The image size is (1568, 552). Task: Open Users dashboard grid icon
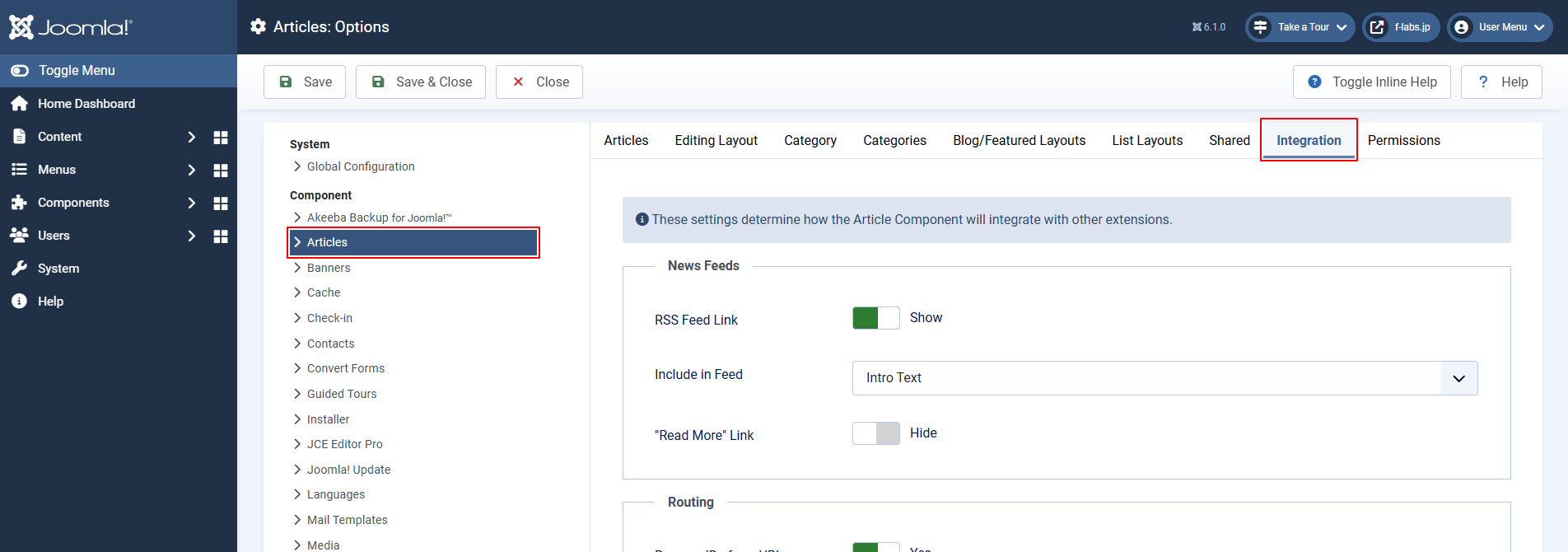coord(220,236)
